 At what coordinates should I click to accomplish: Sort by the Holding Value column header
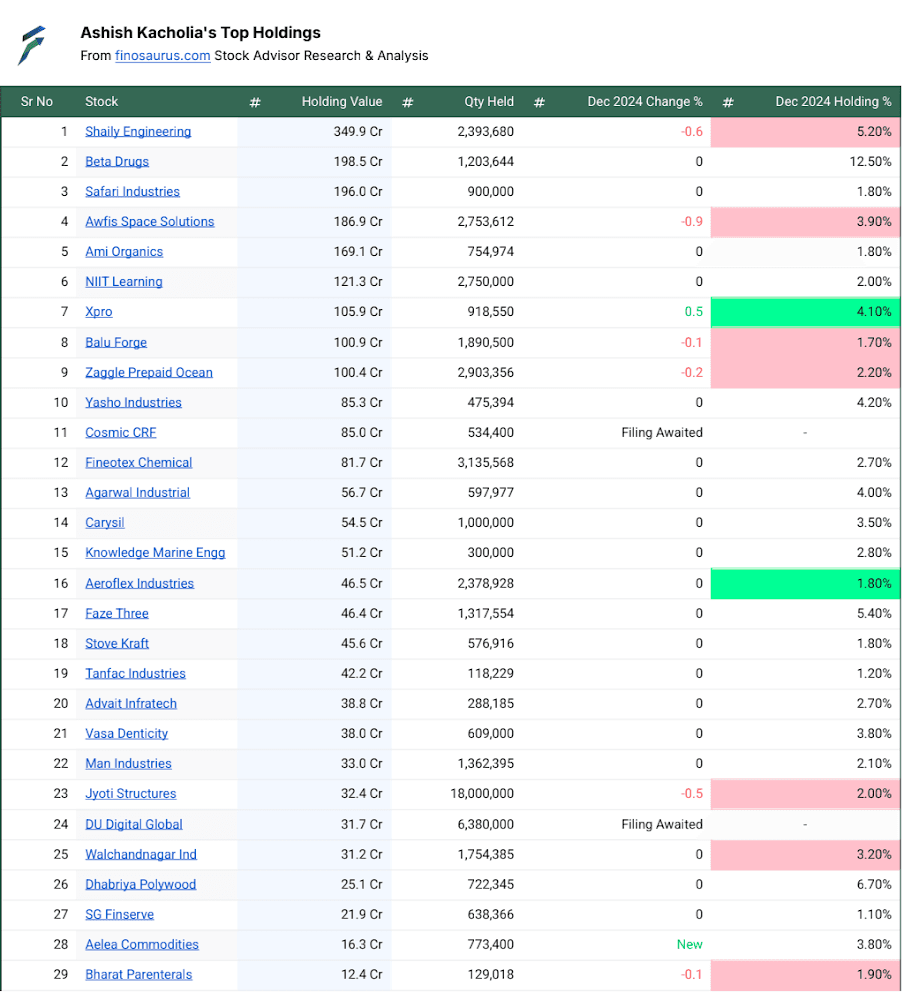(342, 101)
